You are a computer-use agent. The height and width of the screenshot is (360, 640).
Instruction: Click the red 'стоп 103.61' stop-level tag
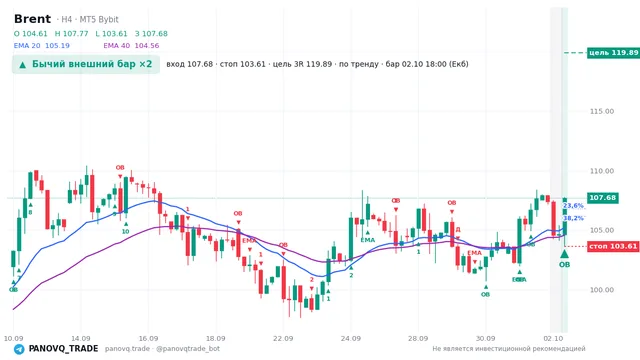[613, 246]
